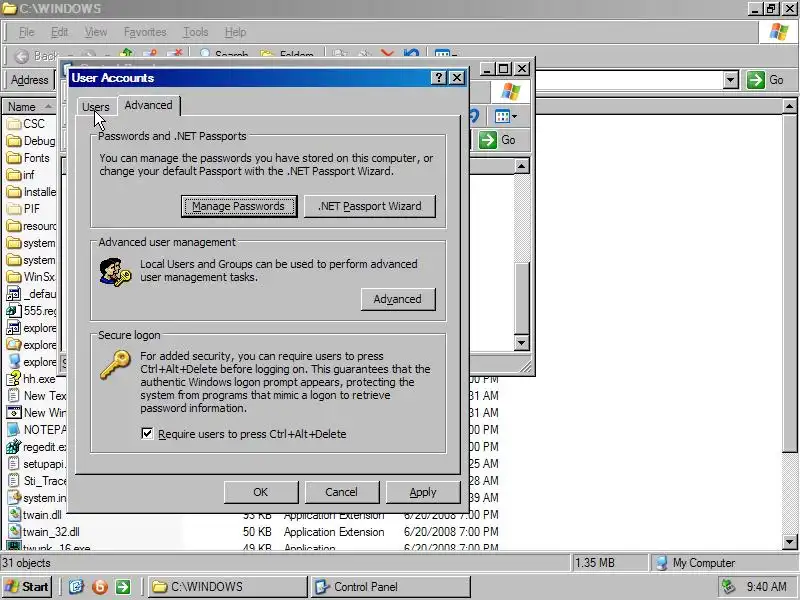Select the Sti_Trace file
The width and height of the screenshot is (800, 600).
point(37,481)
